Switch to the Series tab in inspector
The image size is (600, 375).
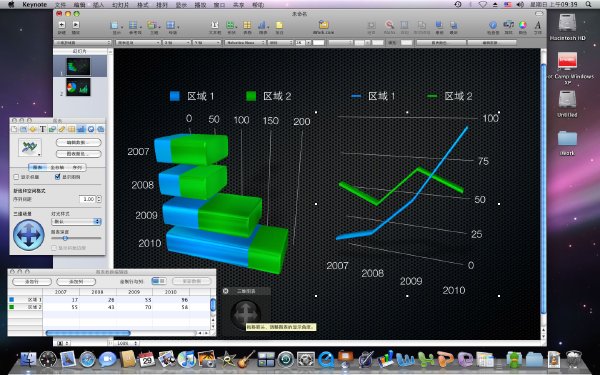coord(77,168)
